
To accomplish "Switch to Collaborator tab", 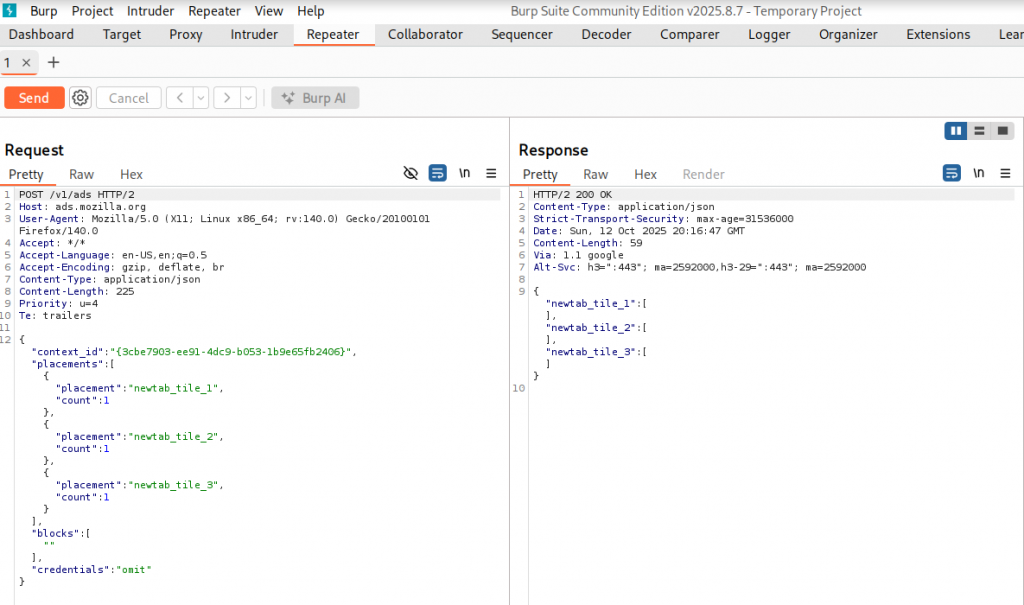I will [x=425, y=35].
